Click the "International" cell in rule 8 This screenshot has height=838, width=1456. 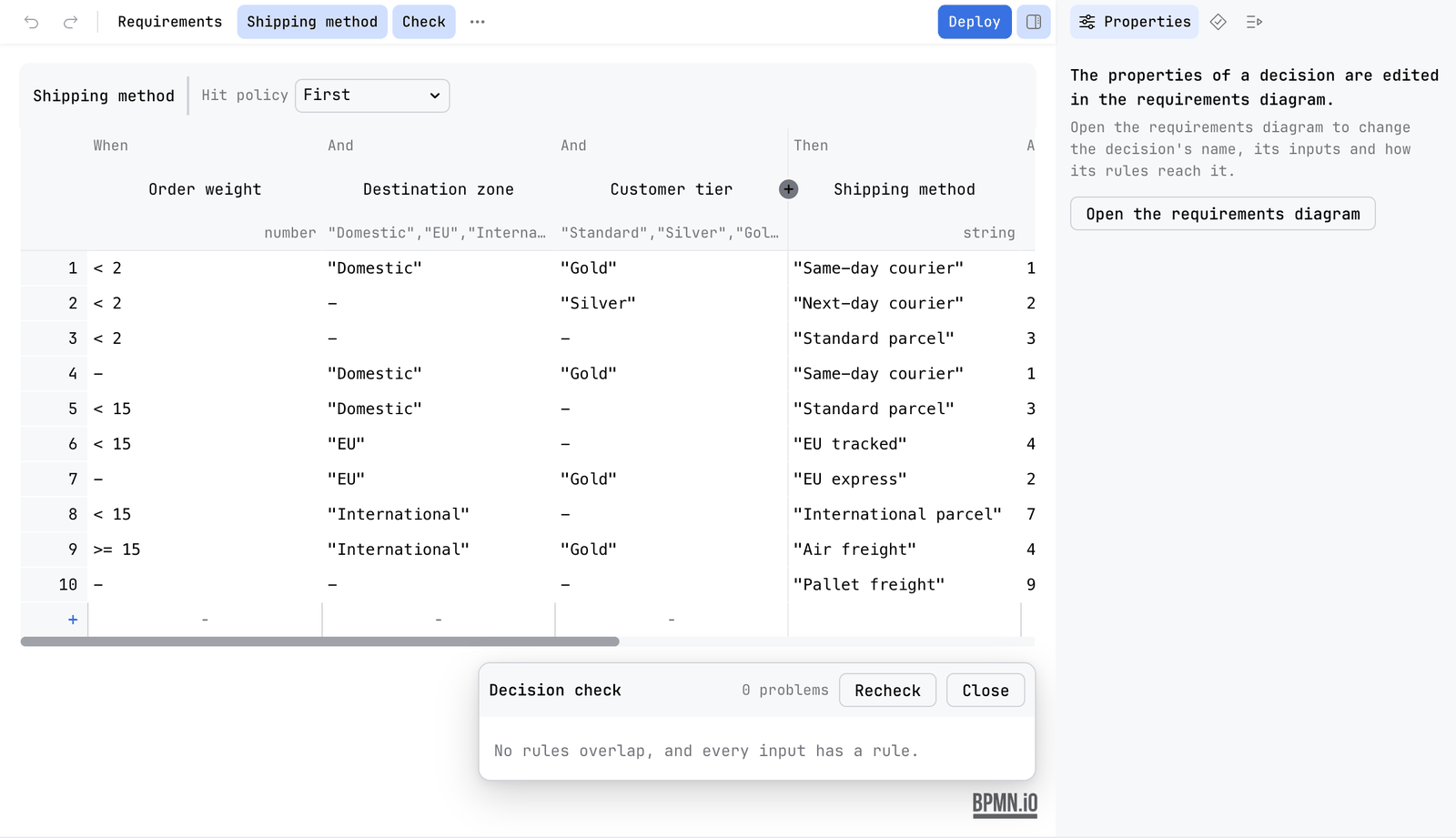pos(439,514)
